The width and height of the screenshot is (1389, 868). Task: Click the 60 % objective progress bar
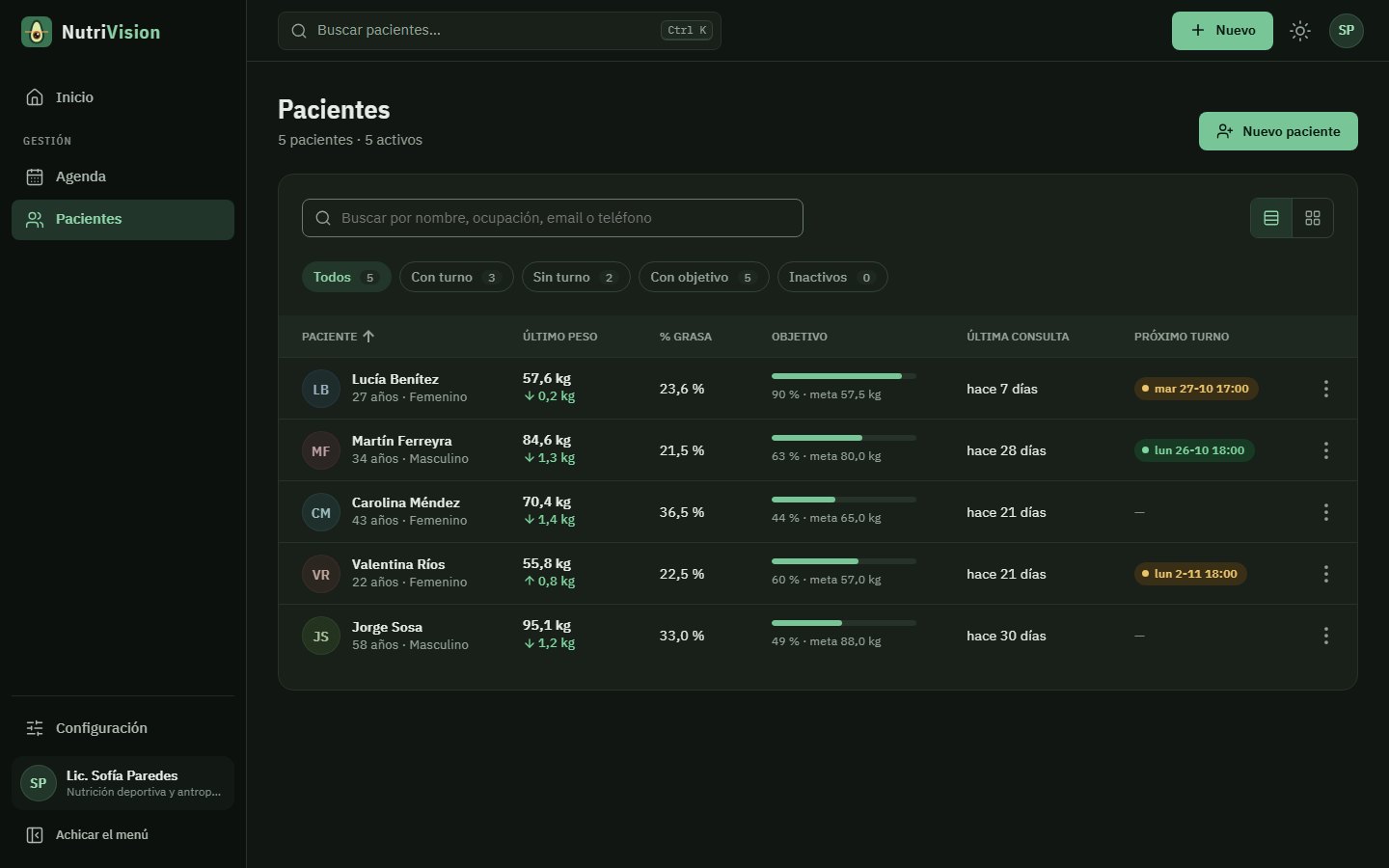point(844,561)
